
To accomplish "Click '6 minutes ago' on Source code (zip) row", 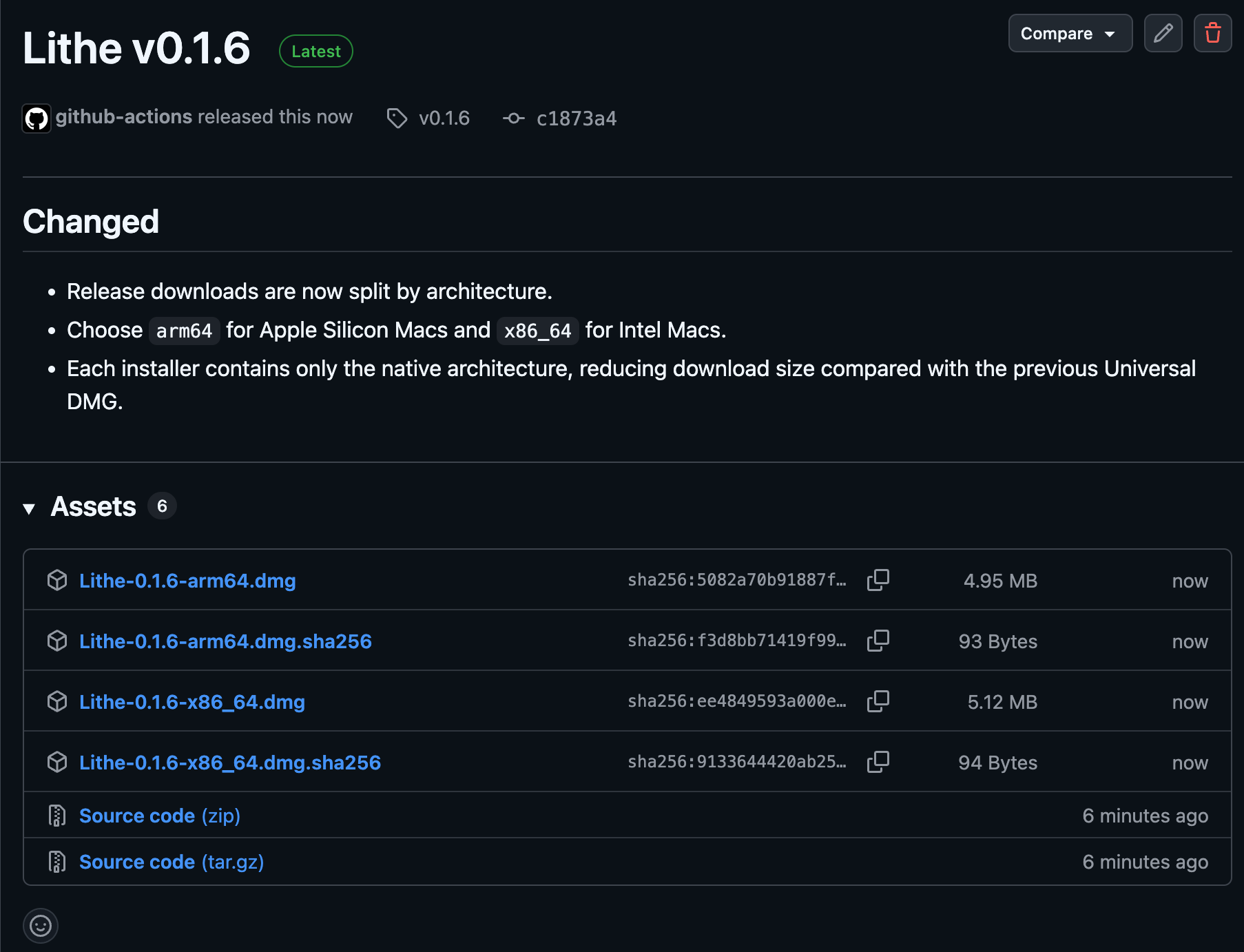I will (x=1145, y=816).
